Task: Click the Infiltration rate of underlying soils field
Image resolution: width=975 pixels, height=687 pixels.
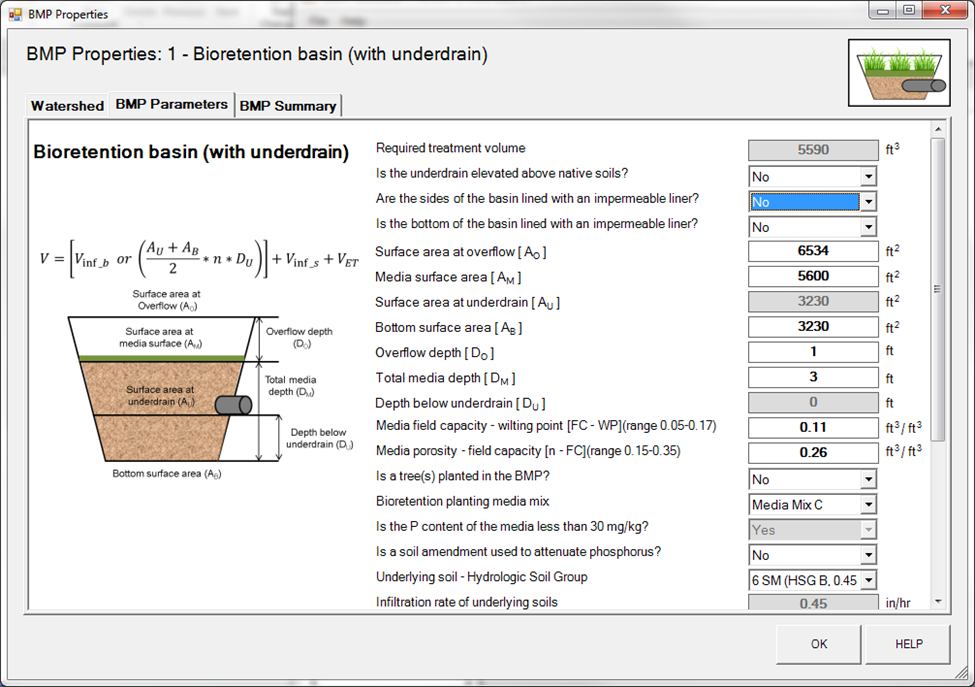Action: pyautogui.click(x=813, y=602)
